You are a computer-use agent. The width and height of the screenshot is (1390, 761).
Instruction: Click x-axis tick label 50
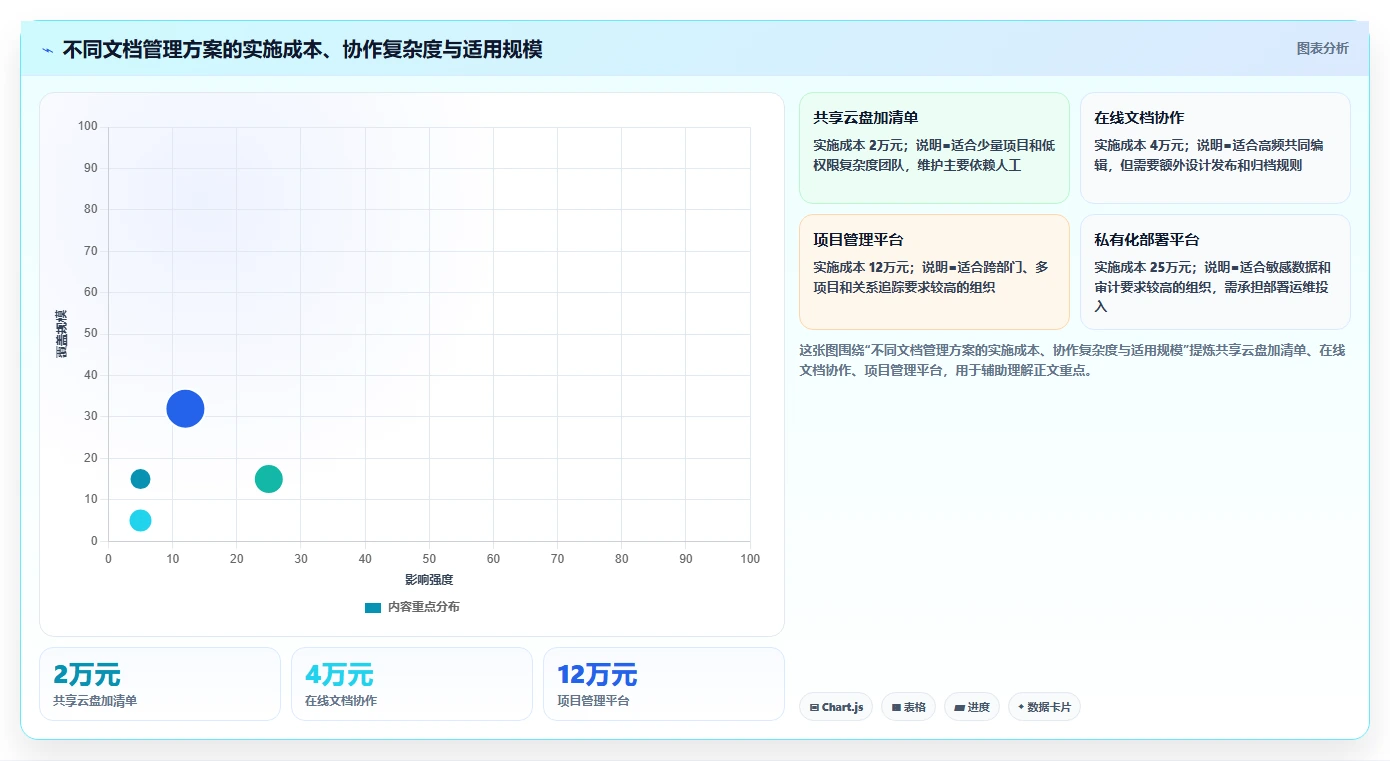[x=429, y=558]
